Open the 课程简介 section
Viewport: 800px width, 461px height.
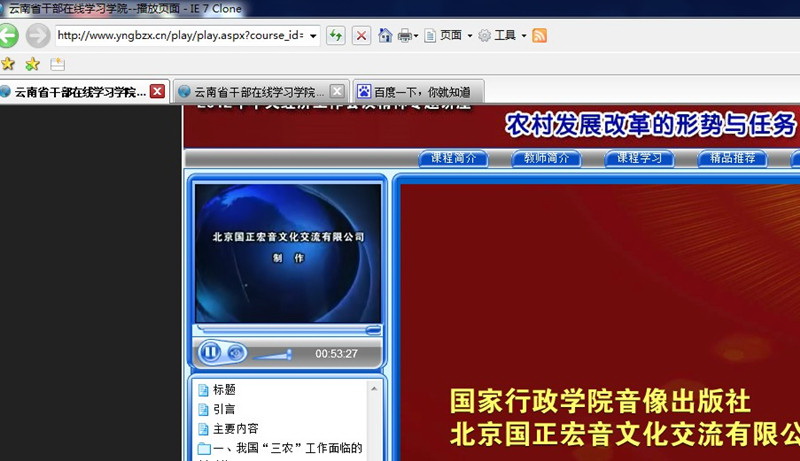[453, 158]
